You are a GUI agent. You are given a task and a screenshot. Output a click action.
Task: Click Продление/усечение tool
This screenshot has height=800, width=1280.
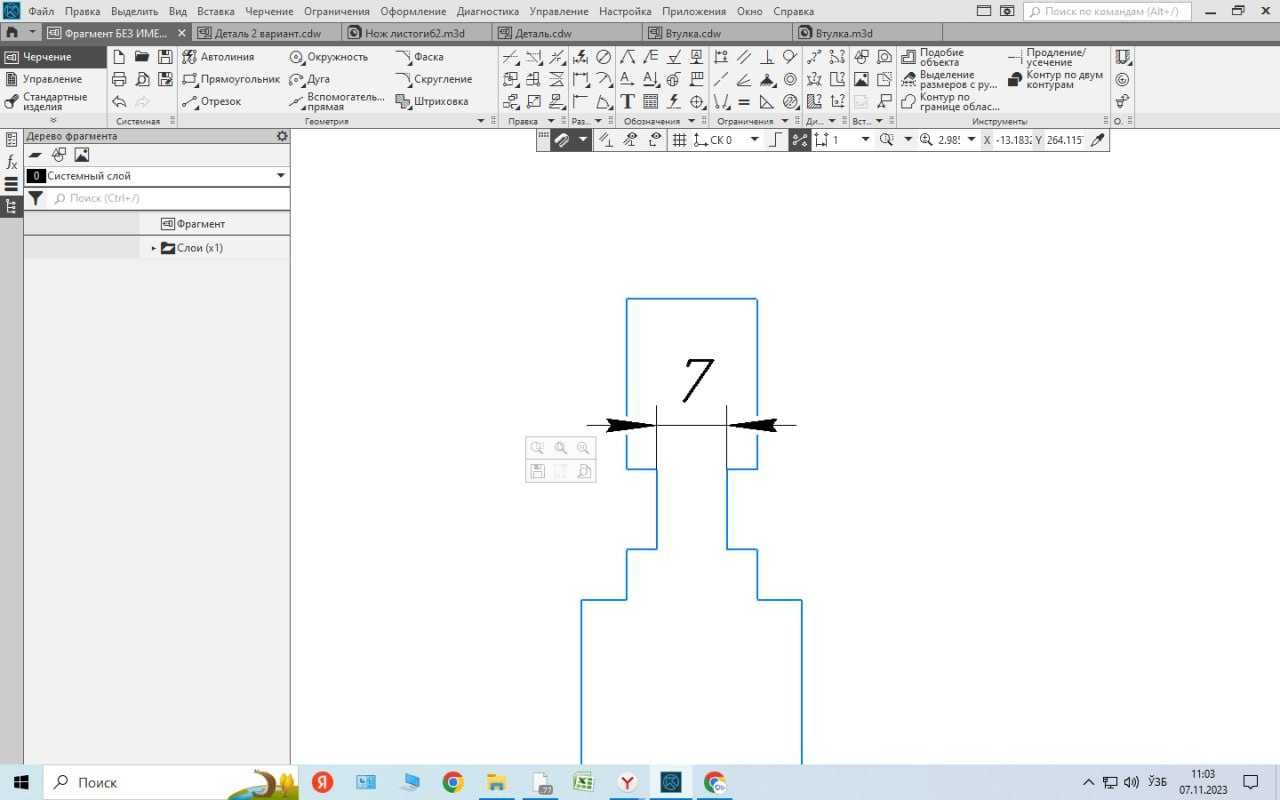[x=1046, y=57]
